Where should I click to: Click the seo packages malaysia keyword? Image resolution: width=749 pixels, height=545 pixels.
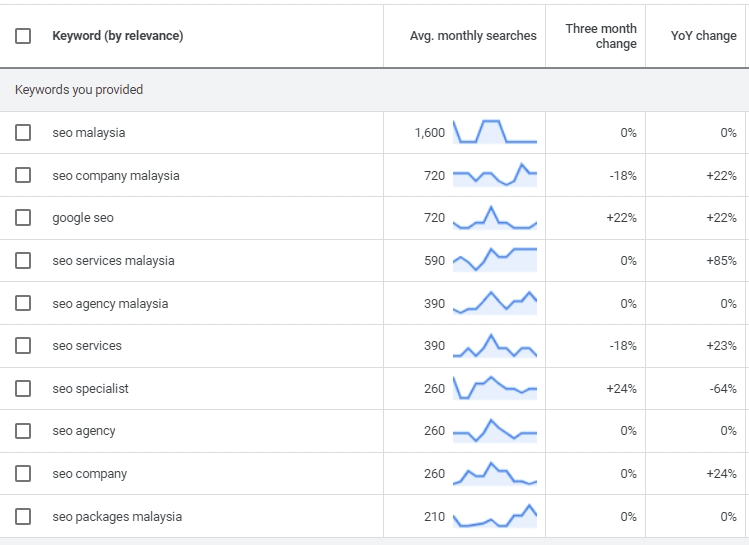click(x=117, y=517)
